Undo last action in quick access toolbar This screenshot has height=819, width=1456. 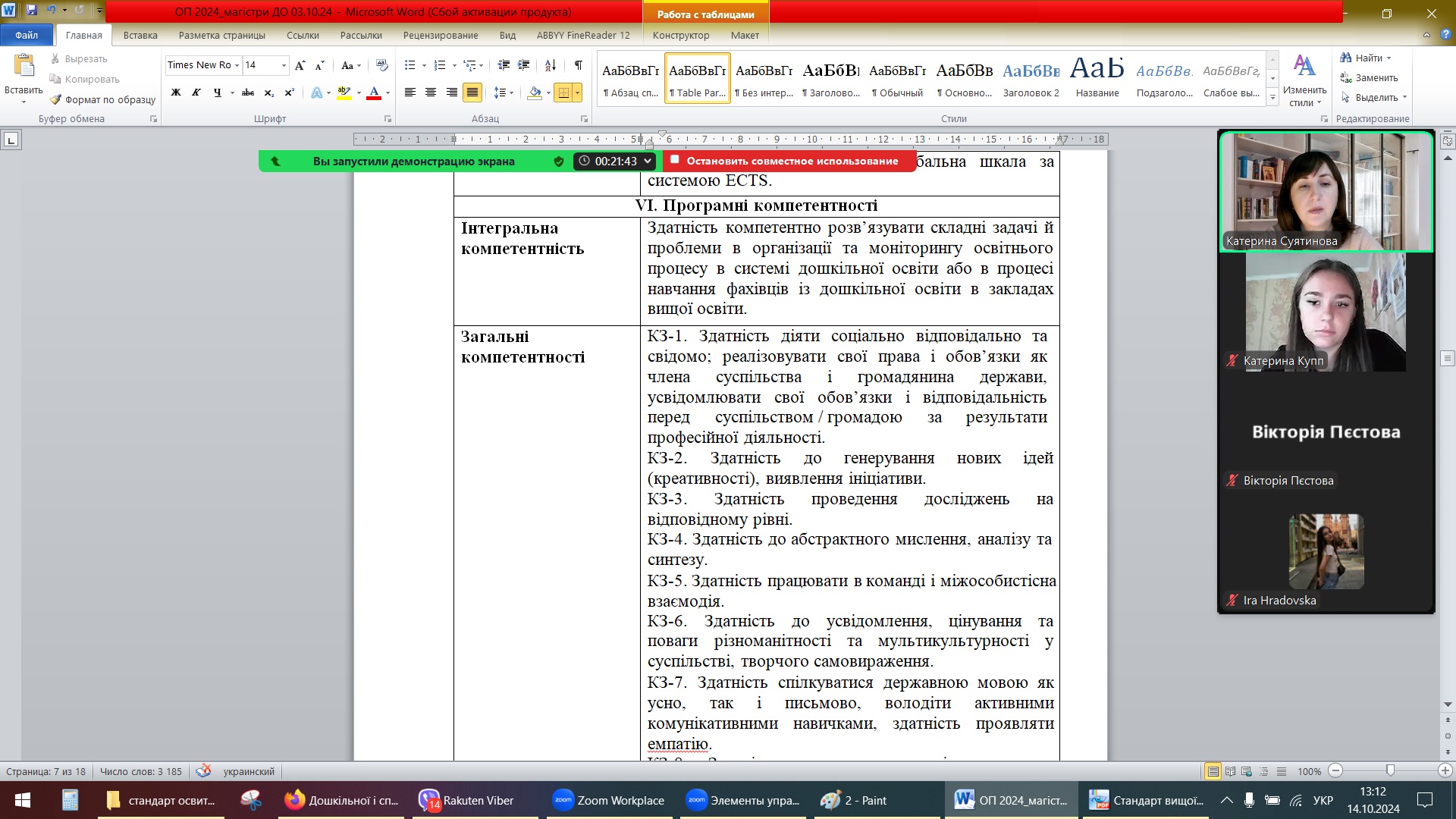point(52,11)
